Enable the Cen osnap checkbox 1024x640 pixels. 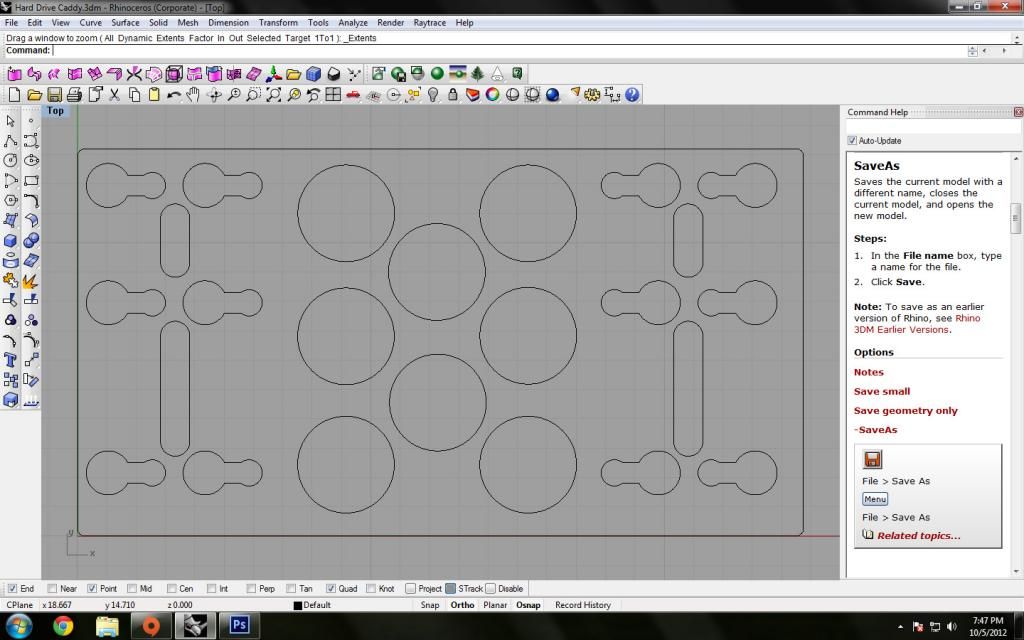click(x=172, y=588)
